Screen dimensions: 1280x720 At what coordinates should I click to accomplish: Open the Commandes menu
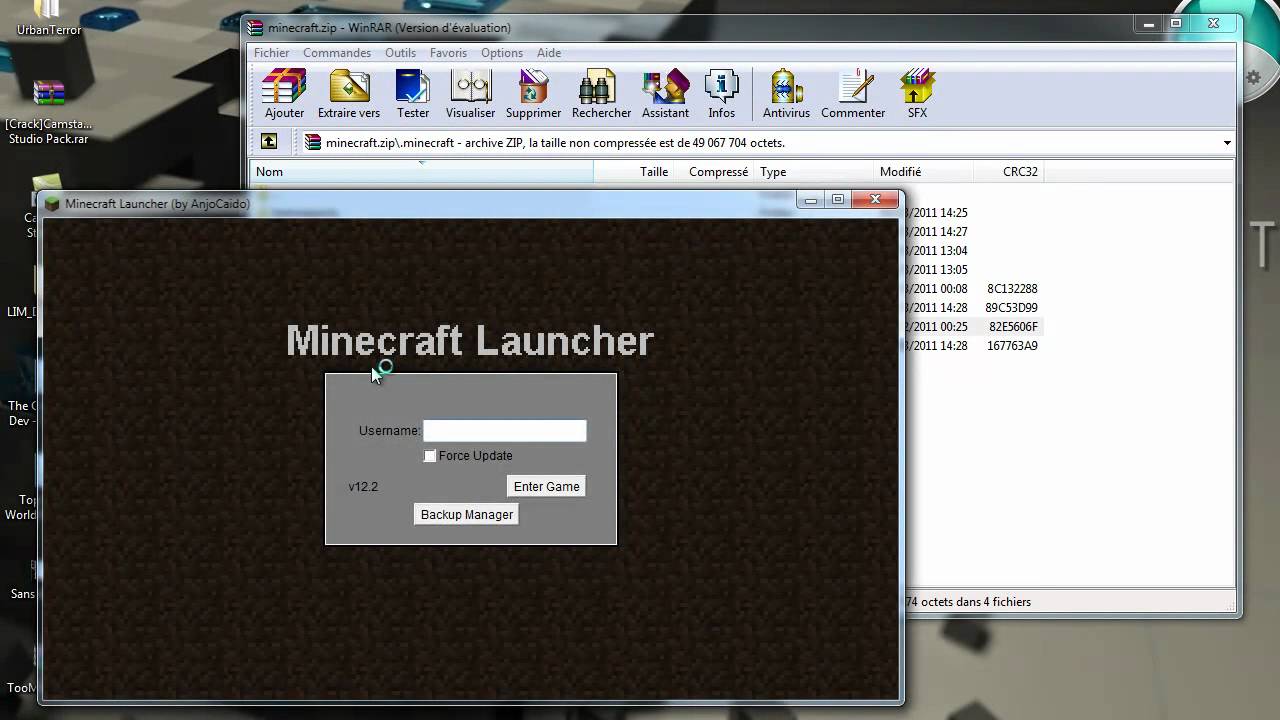pyautogui.click(x=337, y=53)
